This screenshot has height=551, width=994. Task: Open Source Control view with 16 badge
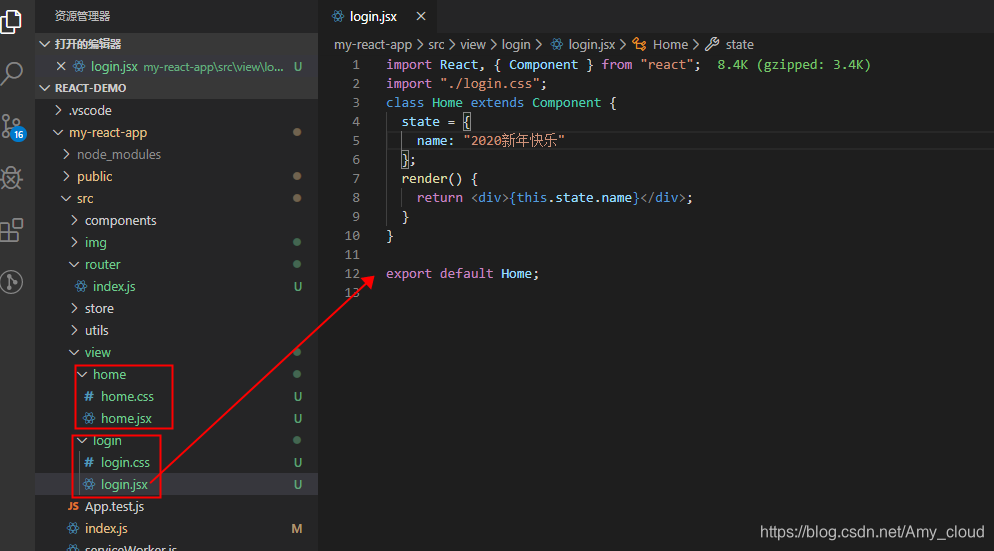coord(13,127)
